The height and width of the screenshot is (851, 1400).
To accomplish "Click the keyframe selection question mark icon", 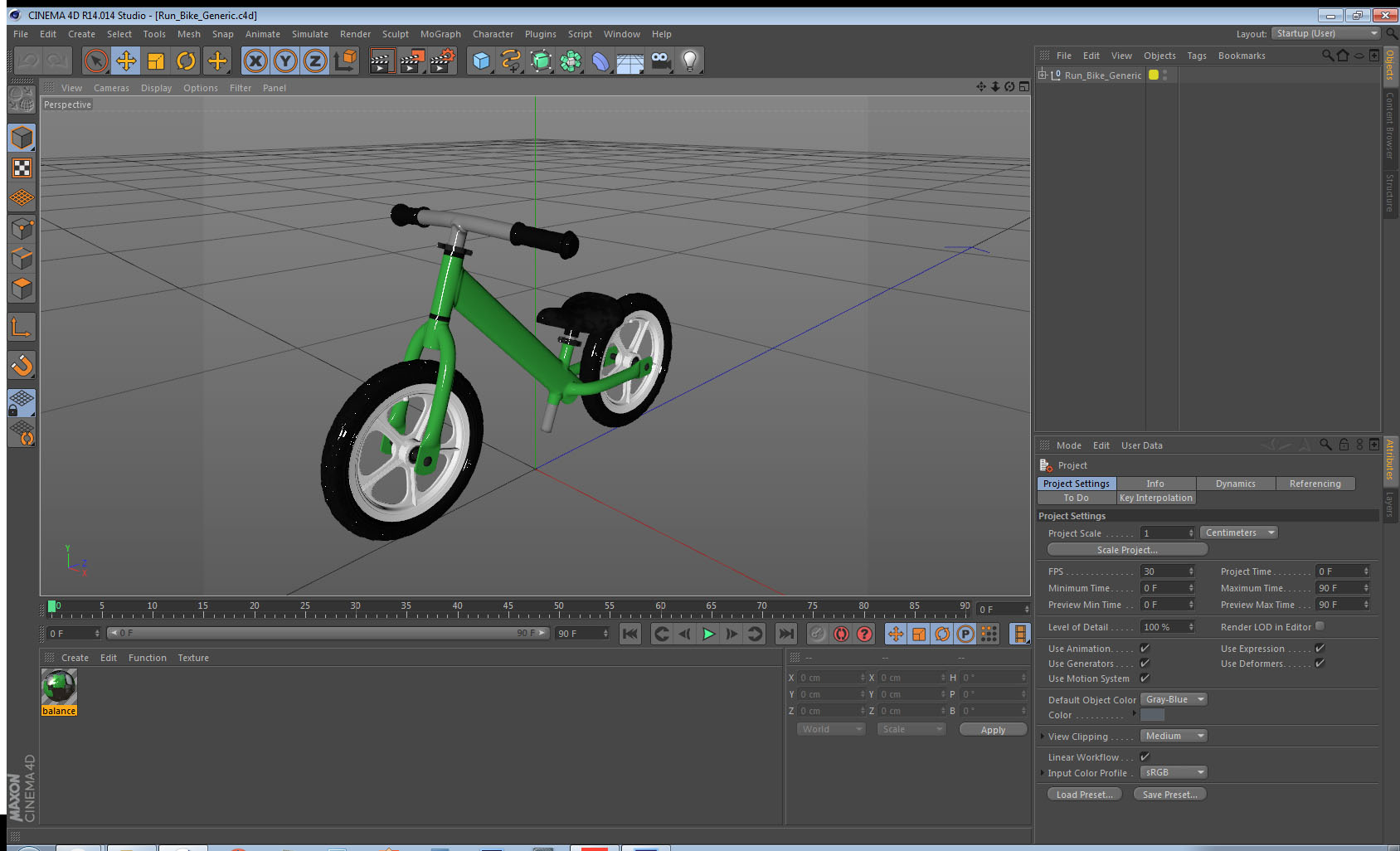I will pos(864,634).
